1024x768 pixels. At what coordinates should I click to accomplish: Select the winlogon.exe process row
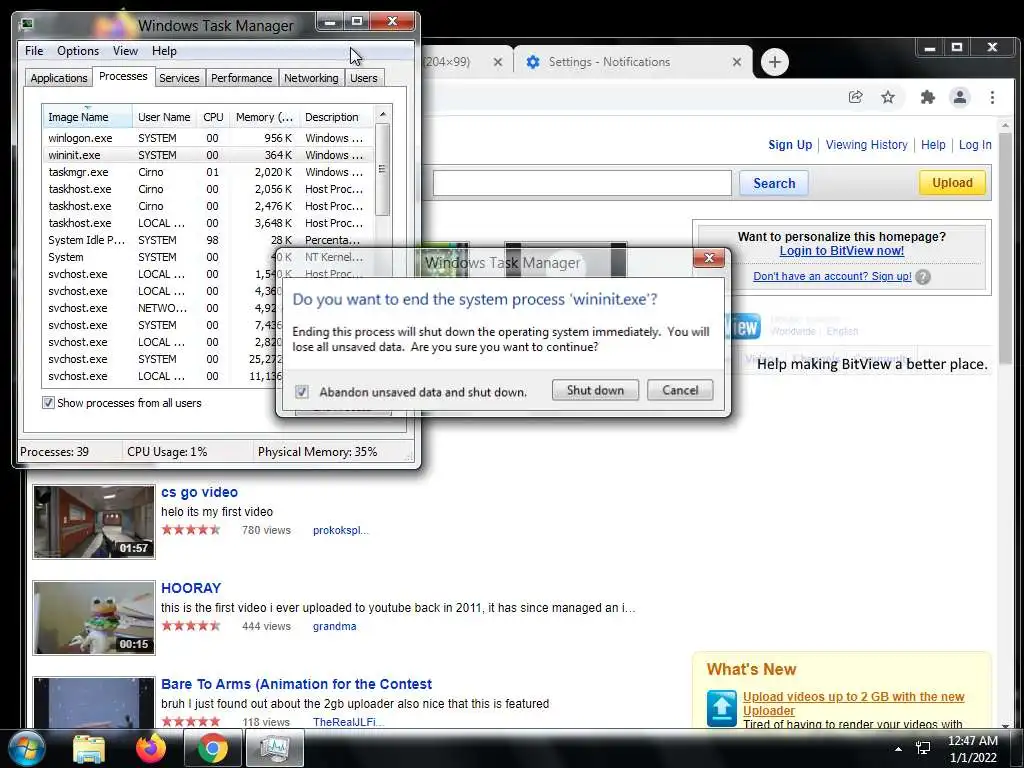coord(208,138)
